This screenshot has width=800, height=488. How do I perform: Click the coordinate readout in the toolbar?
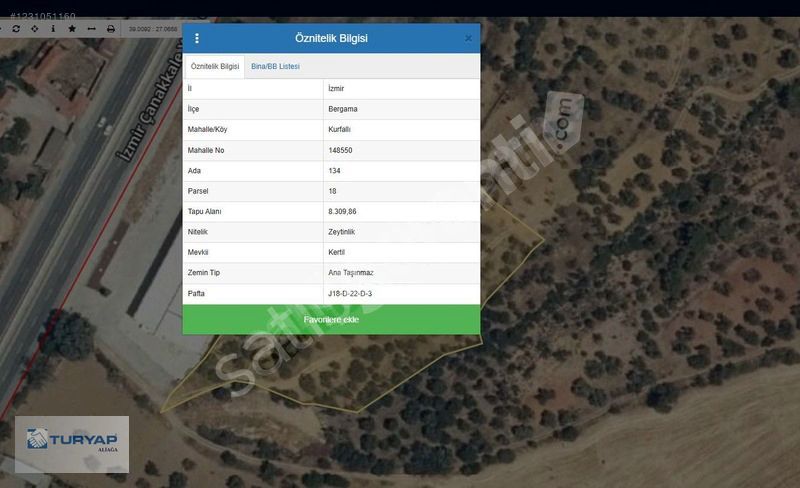coord(153,29)
